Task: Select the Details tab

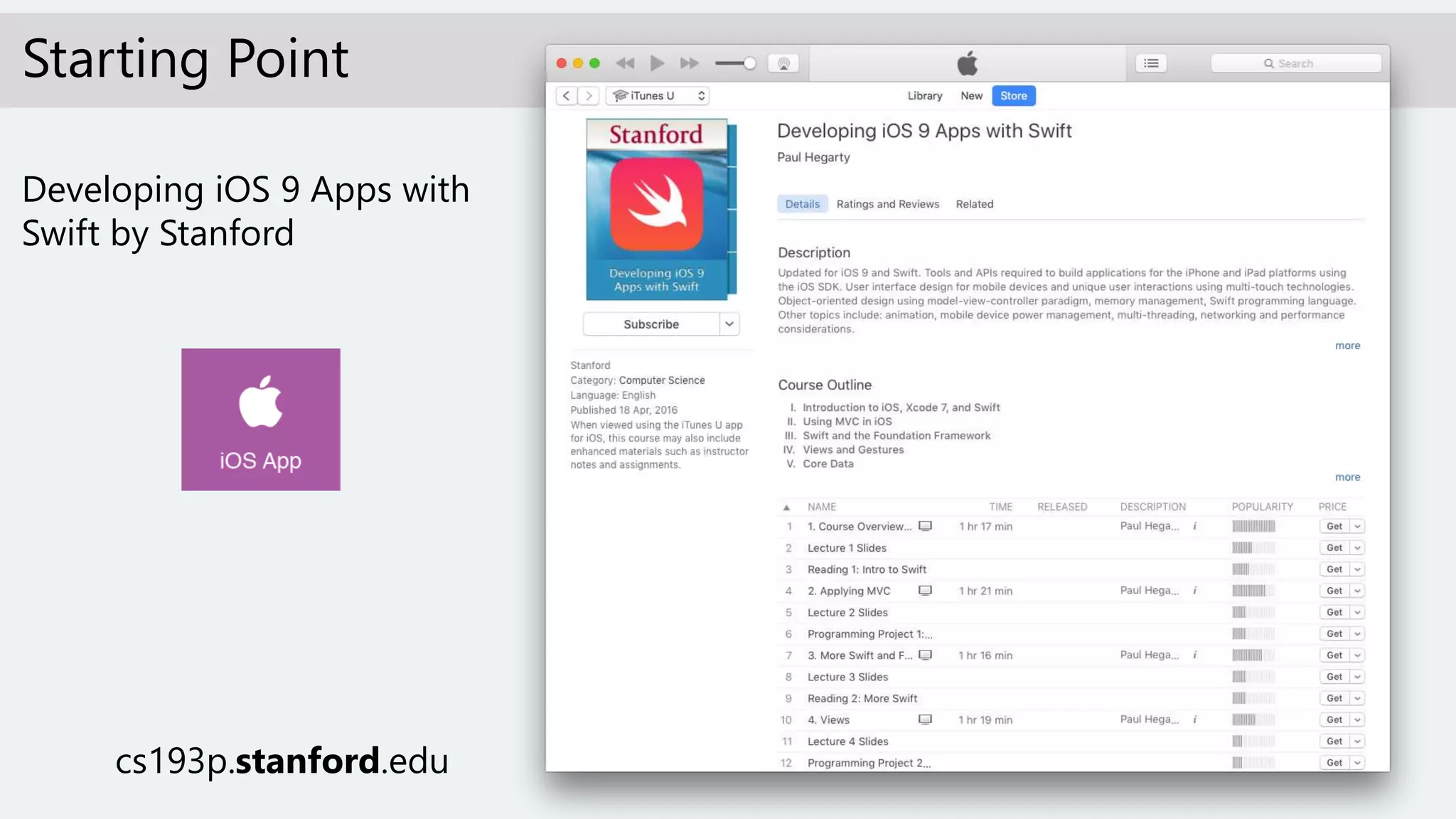Action: (802, 204)
